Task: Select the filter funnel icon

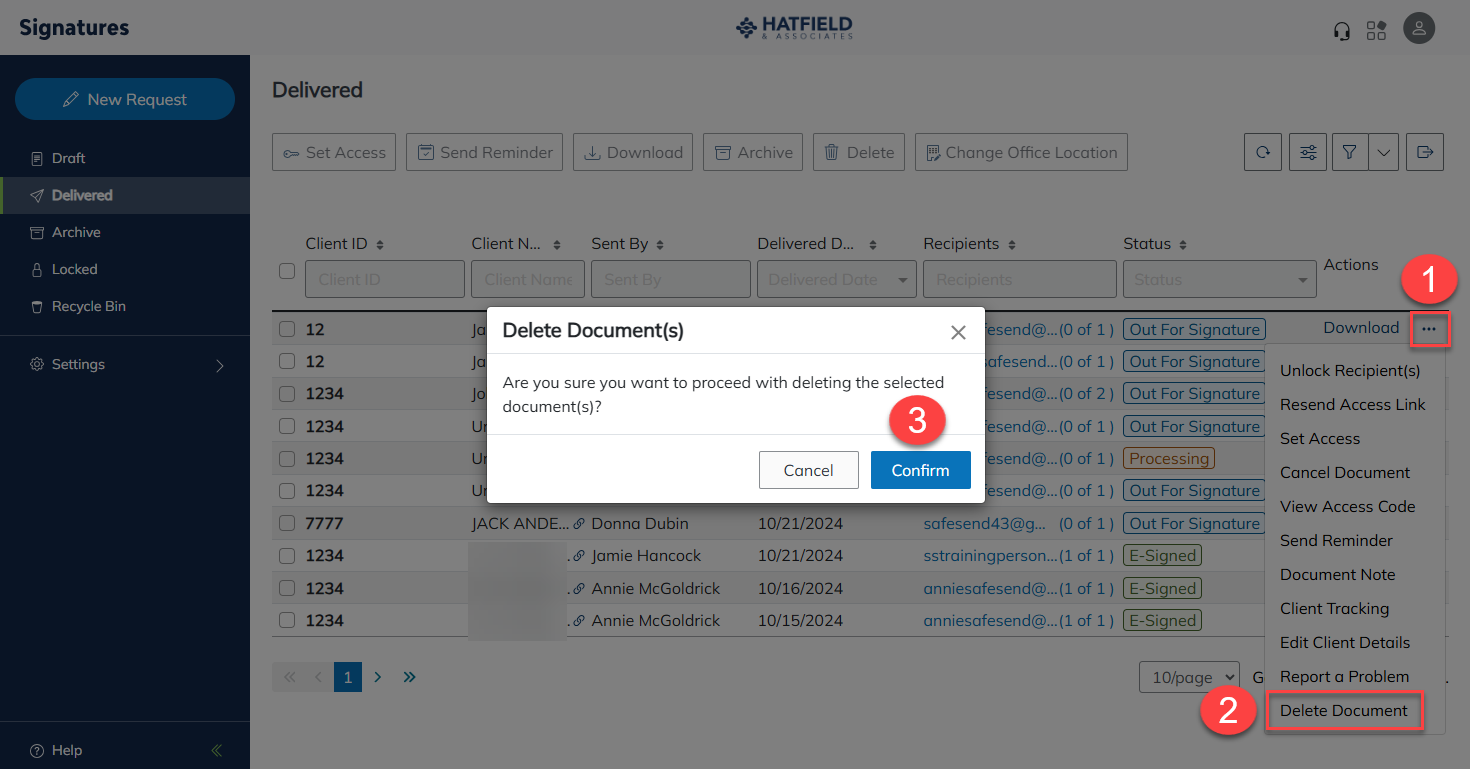Action: coord(1349,152)
